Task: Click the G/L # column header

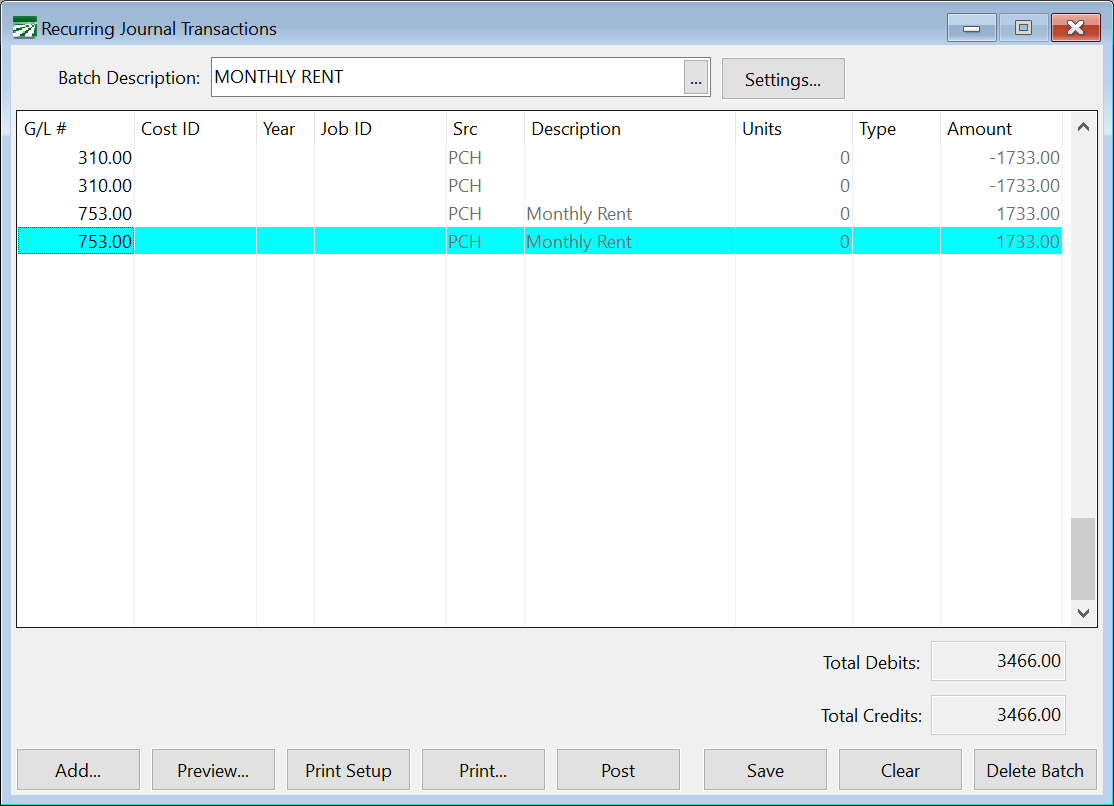Action: pyautogui.click(x=75, y=129)
